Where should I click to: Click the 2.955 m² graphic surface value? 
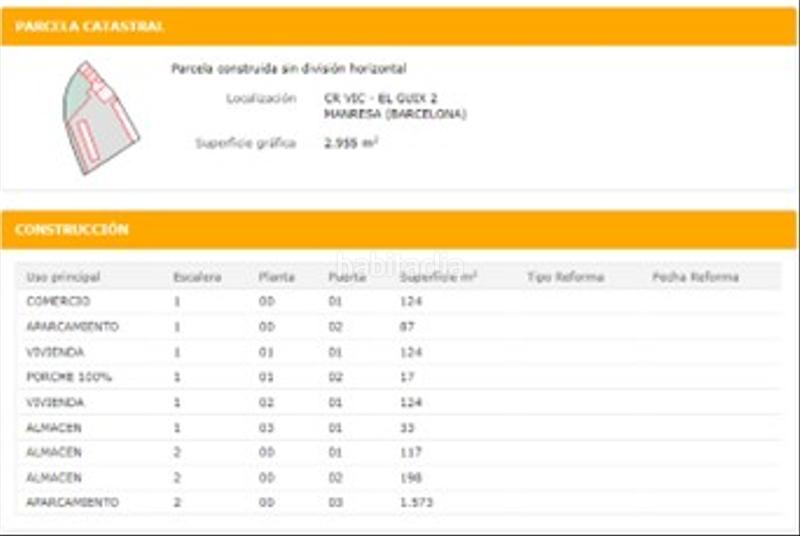[x=351, y=143]
